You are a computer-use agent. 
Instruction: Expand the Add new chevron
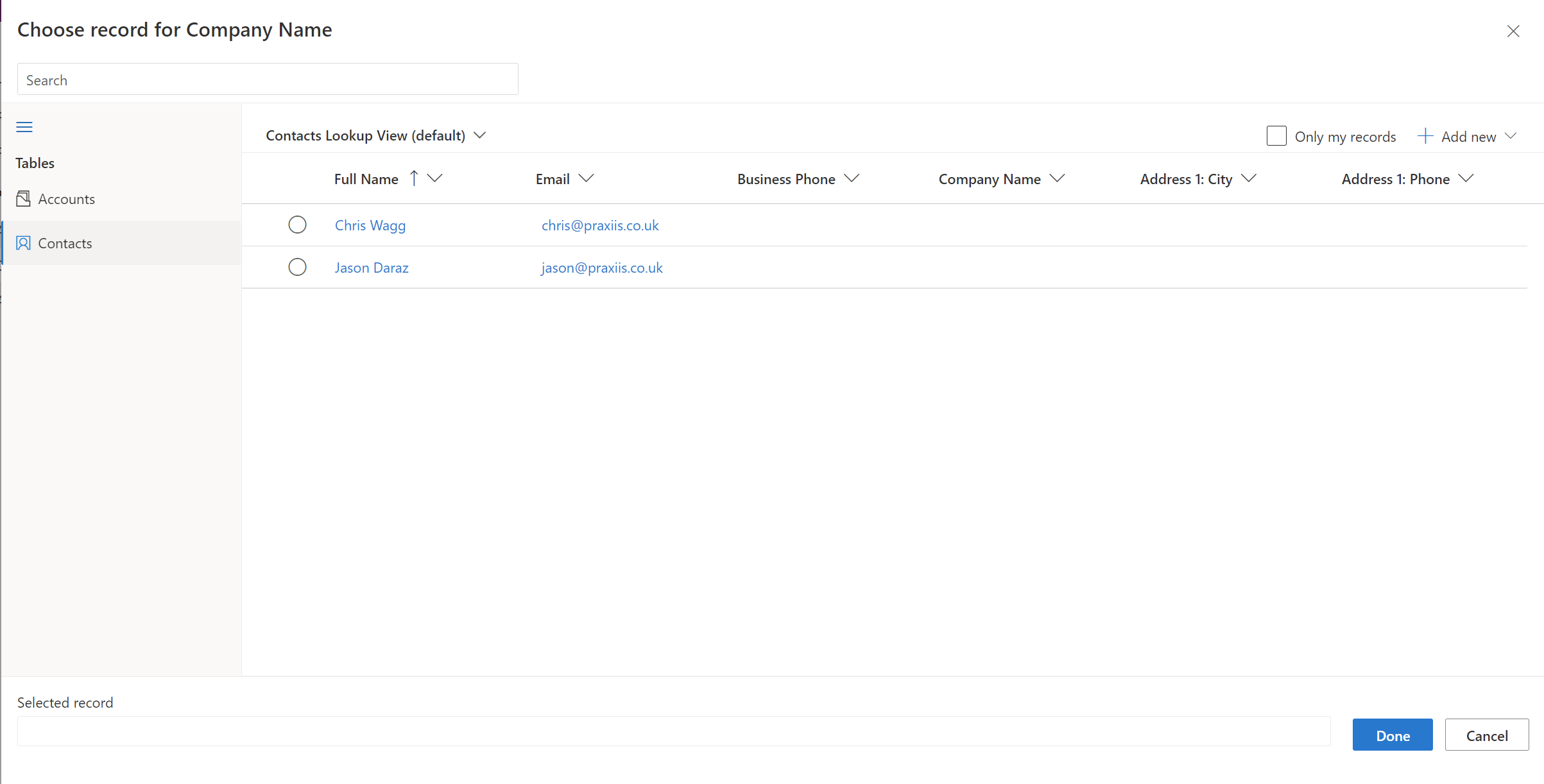point(1511,136)
